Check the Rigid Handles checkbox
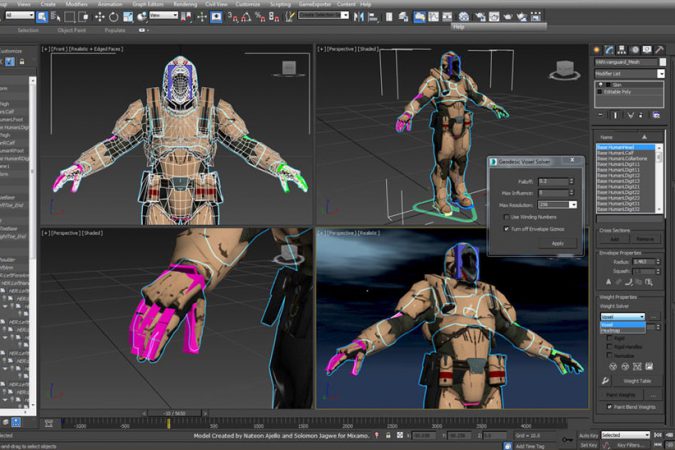The image size is (675, 450). (x=609, y=347)
